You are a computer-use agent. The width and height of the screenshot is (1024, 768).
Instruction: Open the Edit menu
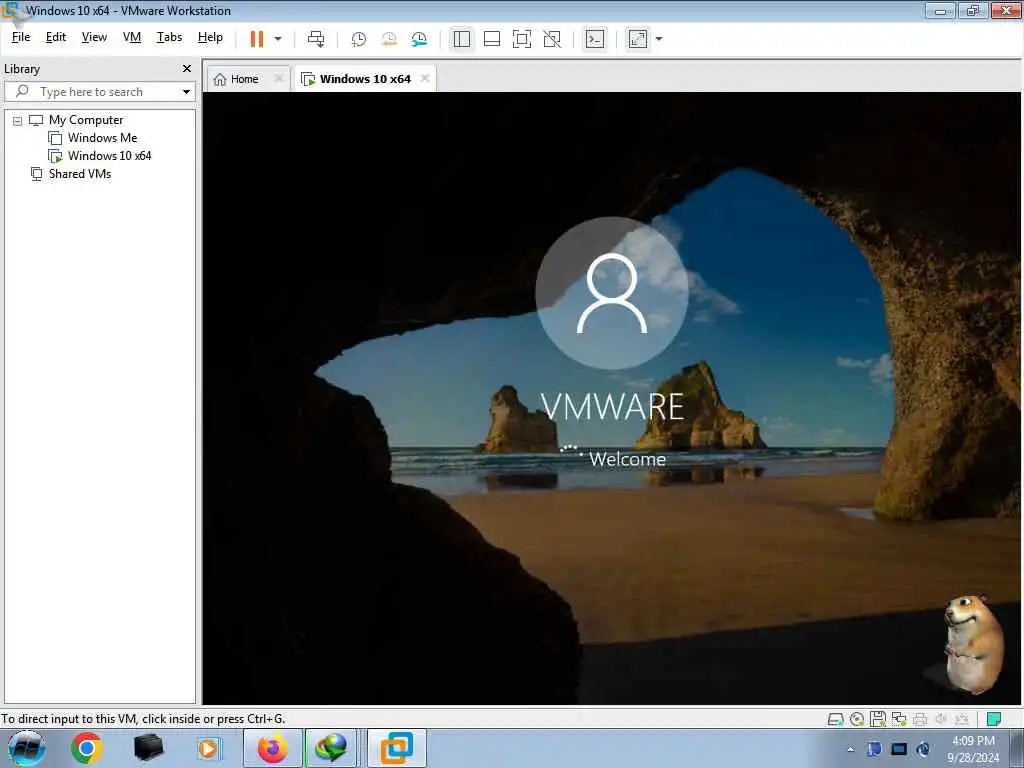pos(56,37)
